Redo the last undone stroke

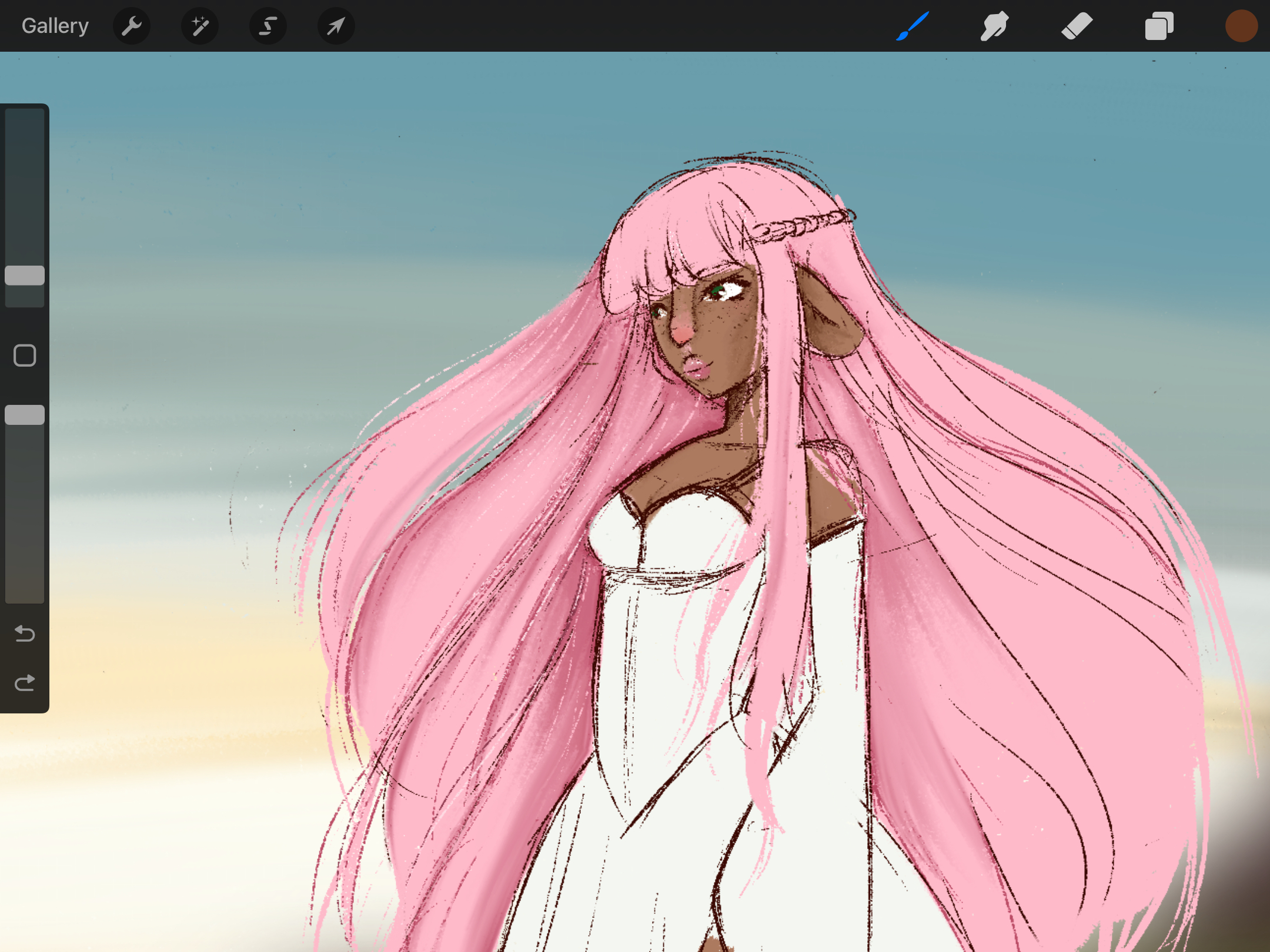point(25,683)
